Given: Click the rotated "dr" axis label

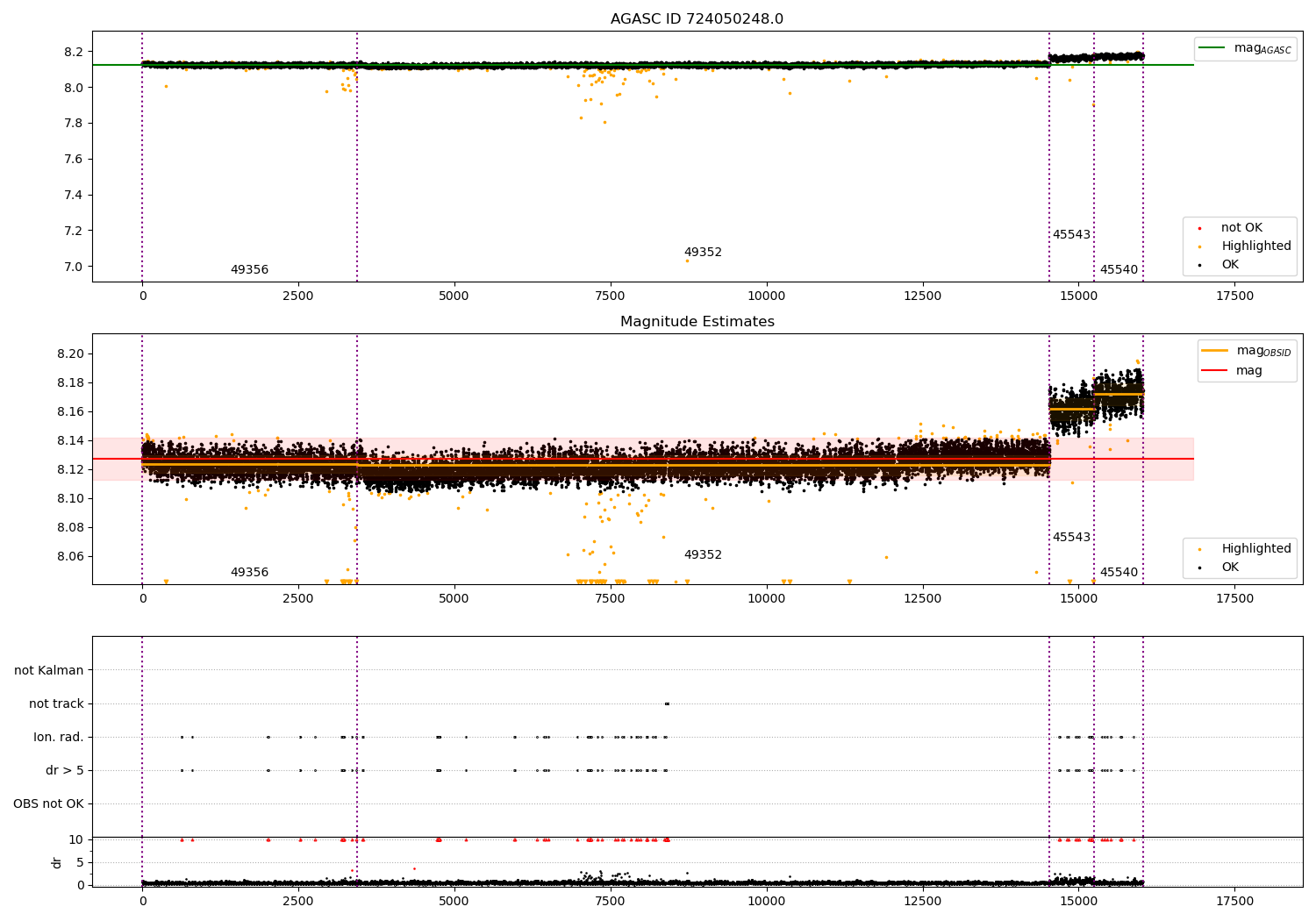Looking at the screenshot, I should click(x=56, y=862).
